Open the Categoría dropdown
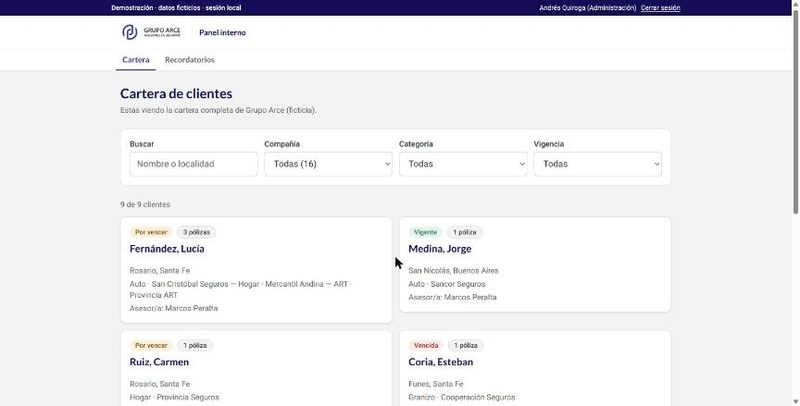The width and height of the screenshot is (800, 406). pyautogui.click(x=463, y=164)
